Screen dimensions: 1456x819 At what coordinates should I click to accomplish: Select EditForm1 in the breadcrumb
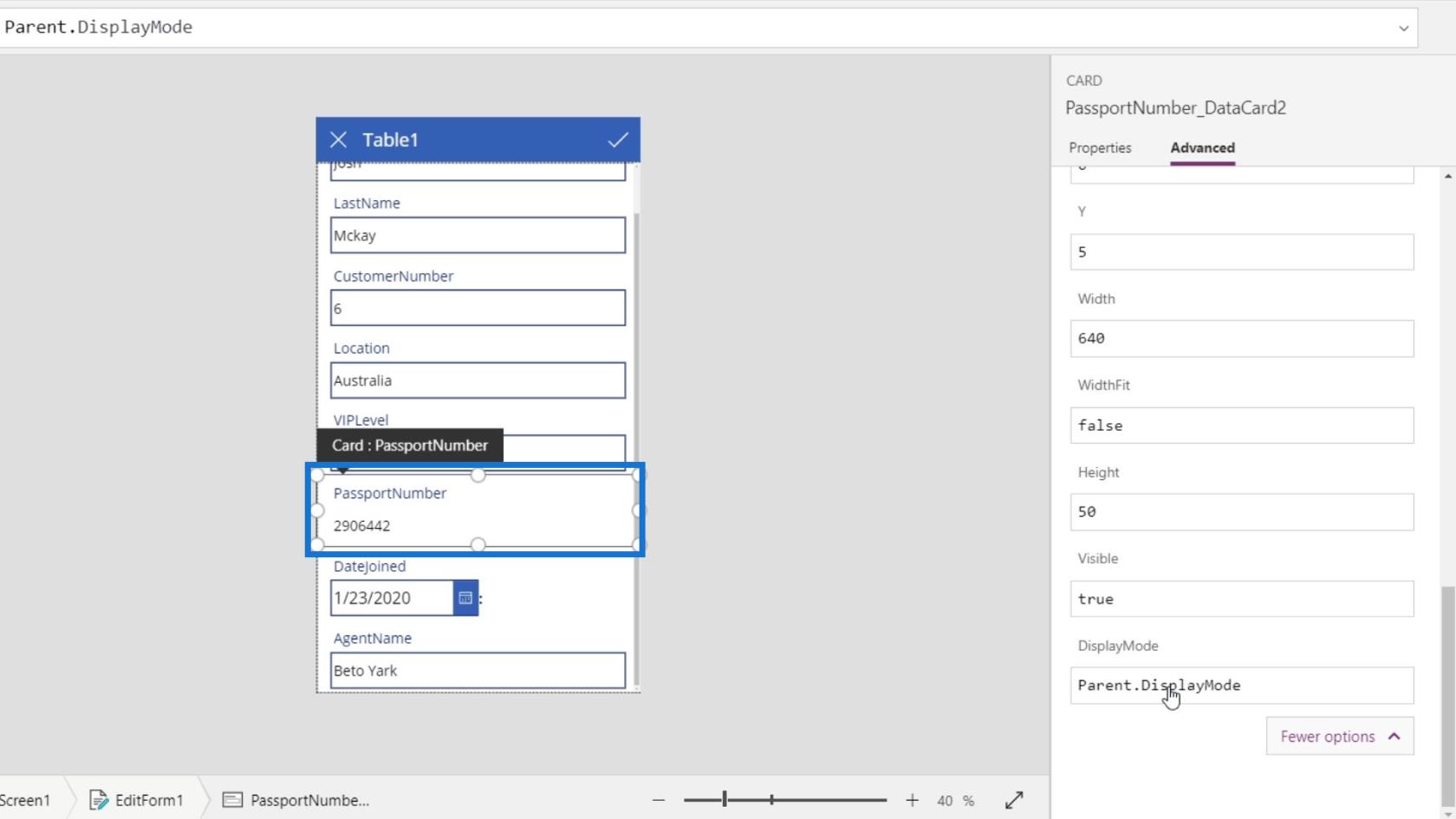149,800
